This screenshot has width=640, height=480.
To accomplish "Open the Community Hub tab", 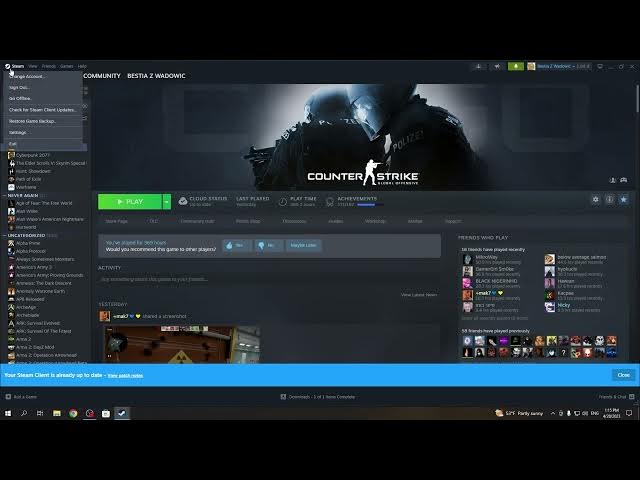I will click(197, 221).
